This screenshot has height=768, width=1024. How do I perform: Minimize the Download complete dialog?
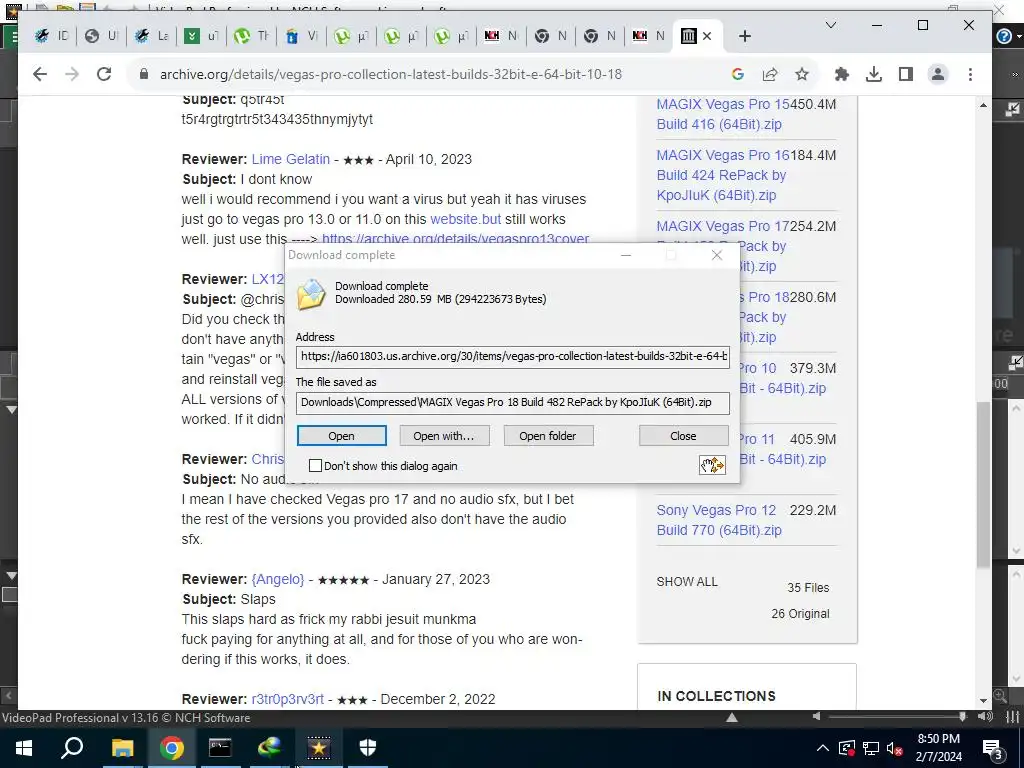tap(626, 255)
